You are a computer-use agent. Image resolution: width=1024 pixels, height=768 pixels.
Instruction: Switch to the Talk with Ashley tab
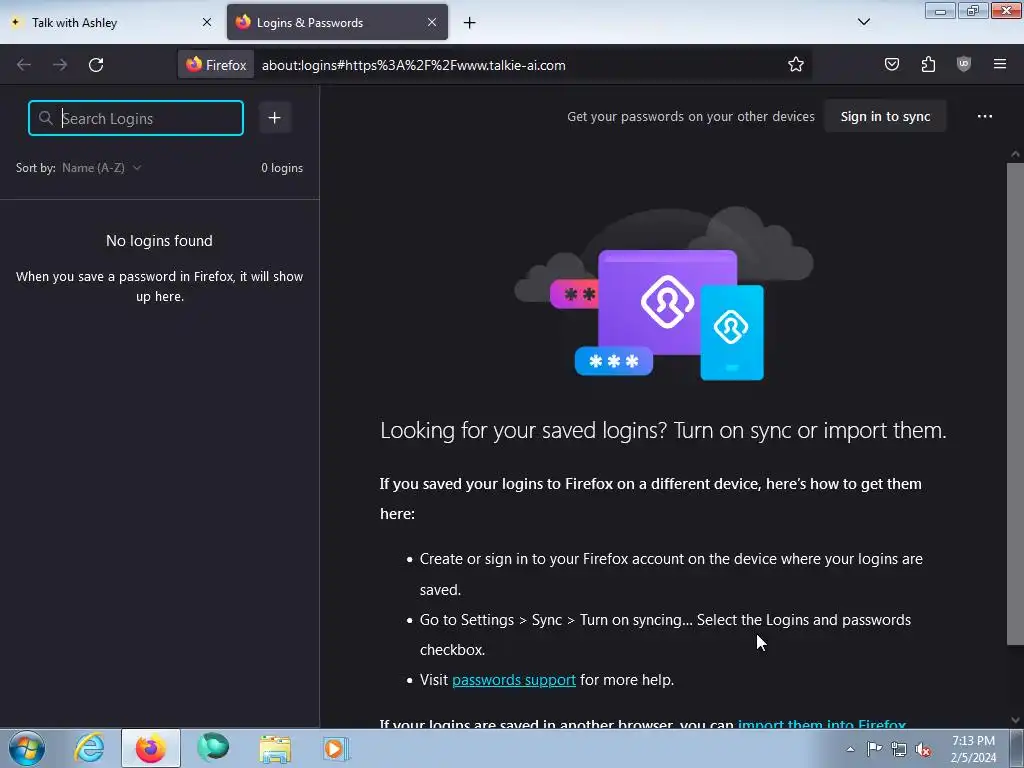[111, 22]
